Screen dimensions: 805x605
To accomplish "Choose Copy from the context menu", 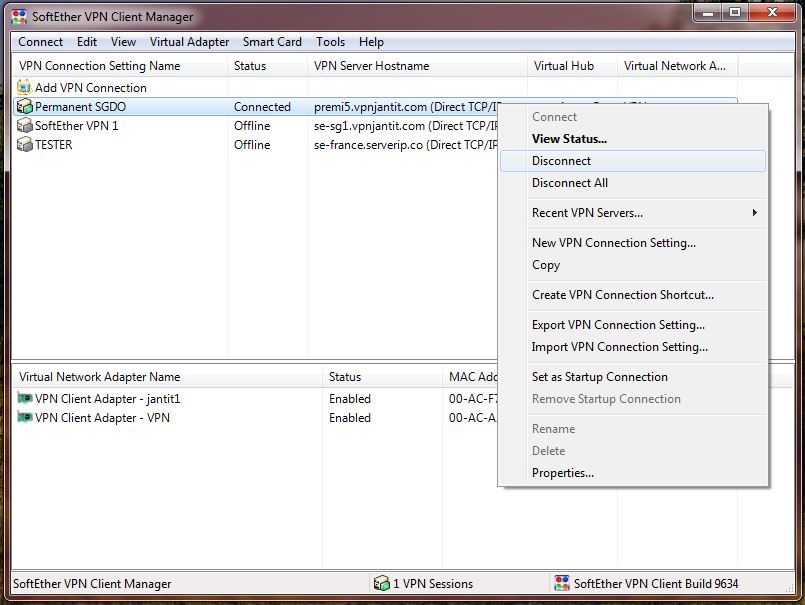I will [x=632, y=264].
